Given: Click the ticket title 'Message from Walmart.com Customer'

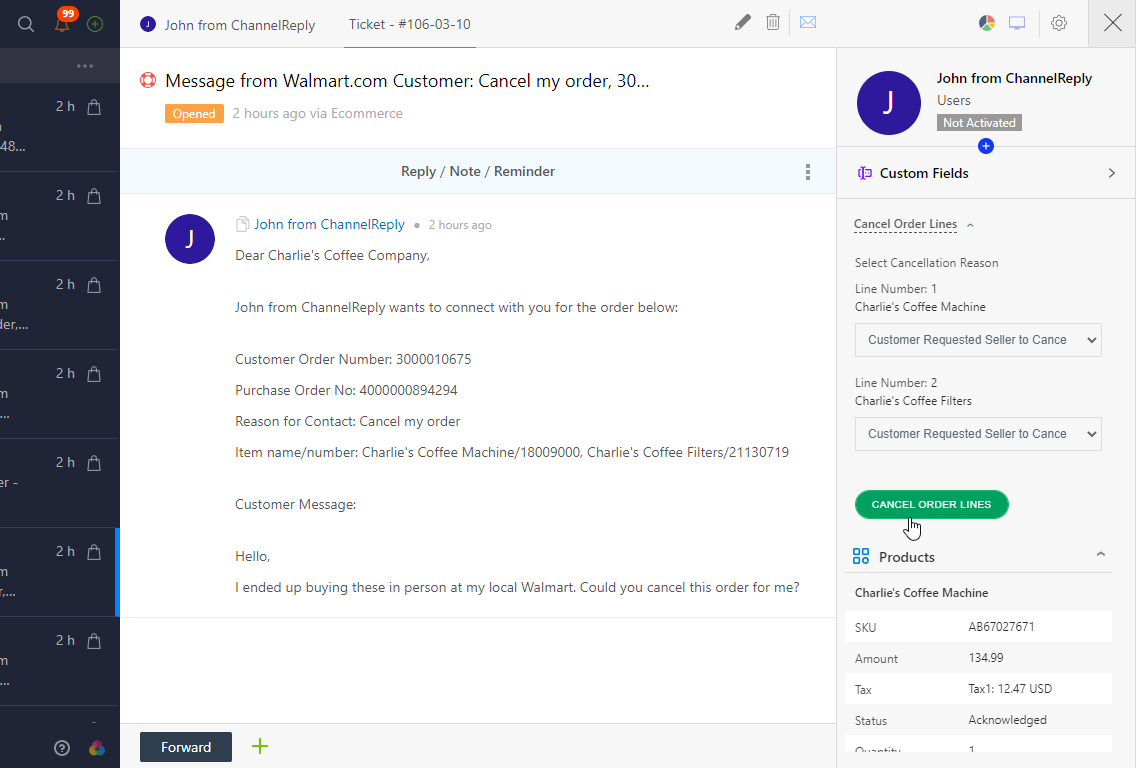Looking at the screenshot, I should (x=407, y=80).
